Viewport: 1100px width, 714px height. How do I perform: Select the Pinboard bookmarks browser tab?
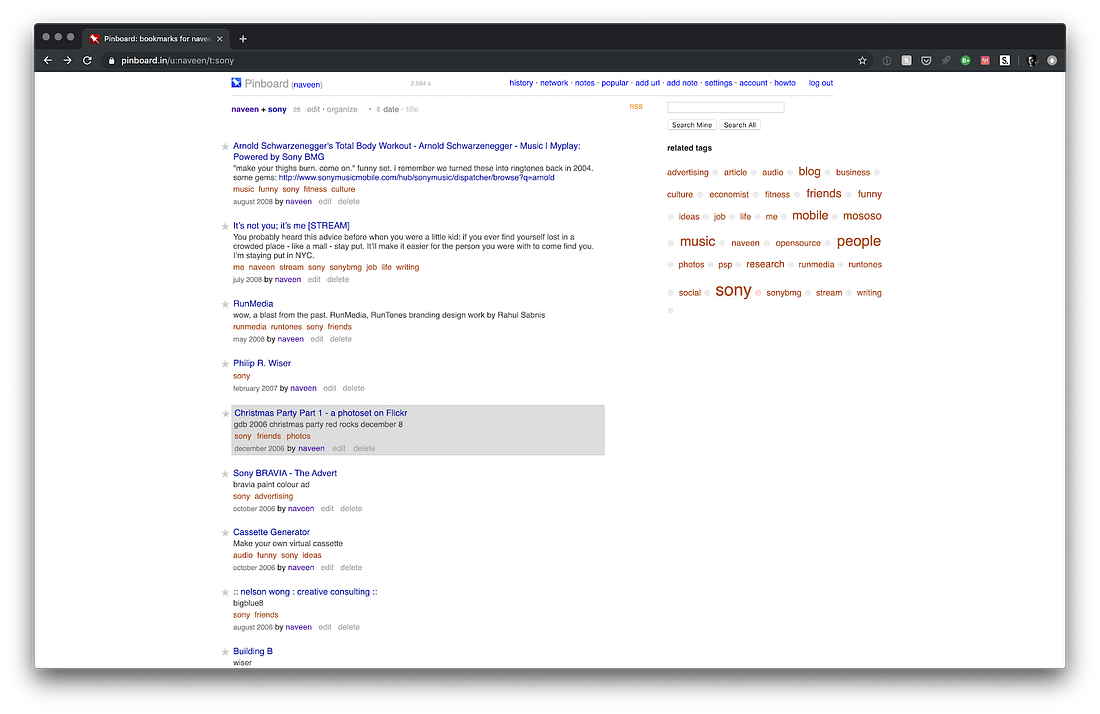click(156, 39)
